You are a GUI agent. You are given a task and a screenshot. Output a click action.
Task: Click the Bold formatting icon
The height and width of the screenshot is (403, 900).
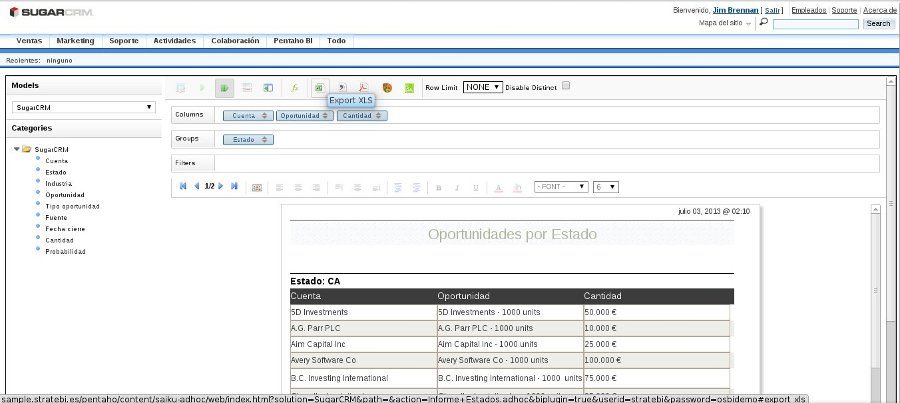click(439, 187)
